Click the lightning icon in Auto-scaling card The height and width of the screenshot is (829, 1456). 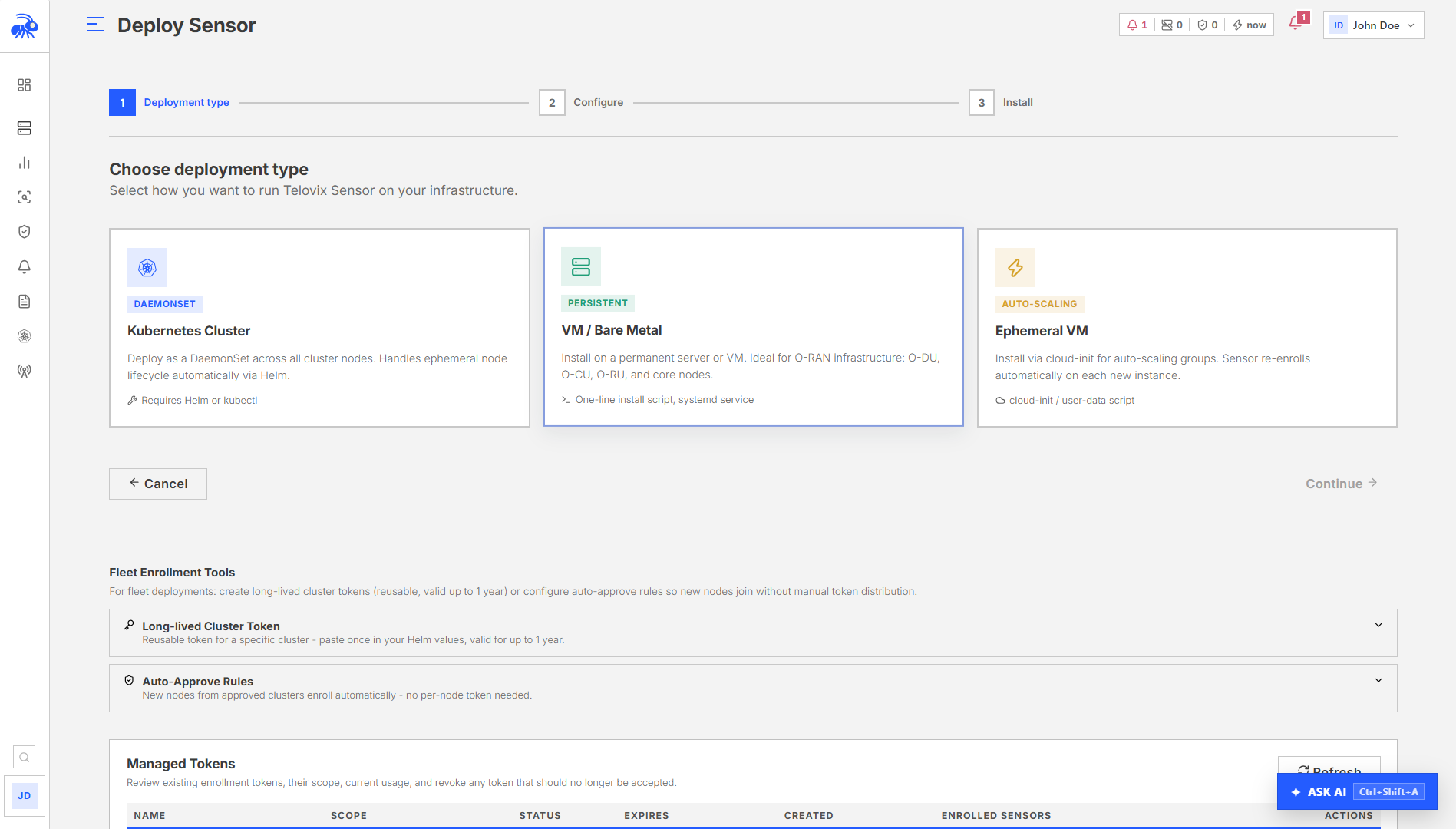pos(1015,268)
